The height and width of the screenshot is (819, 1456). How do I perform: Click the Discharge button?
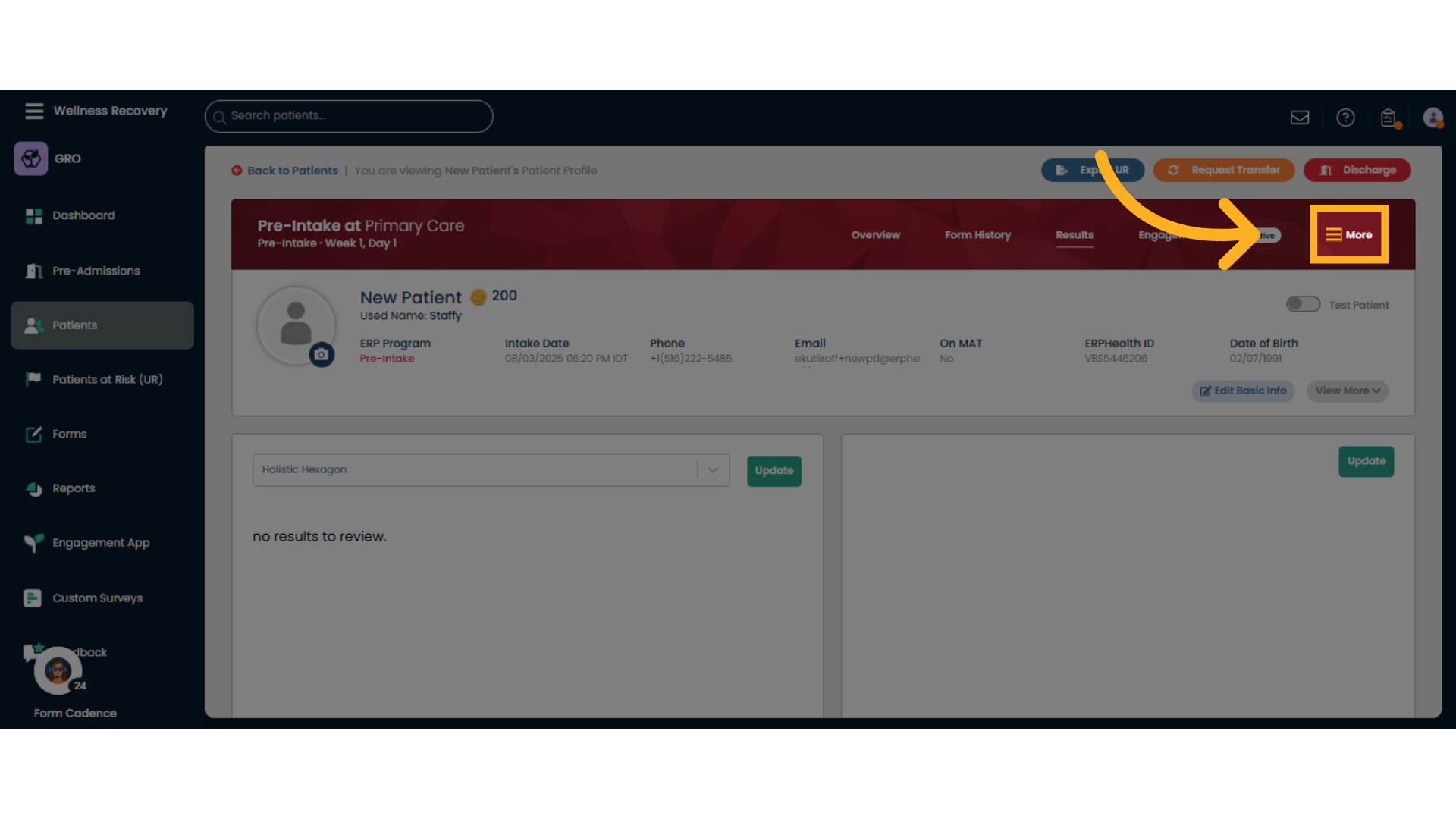coord(1357,170)
